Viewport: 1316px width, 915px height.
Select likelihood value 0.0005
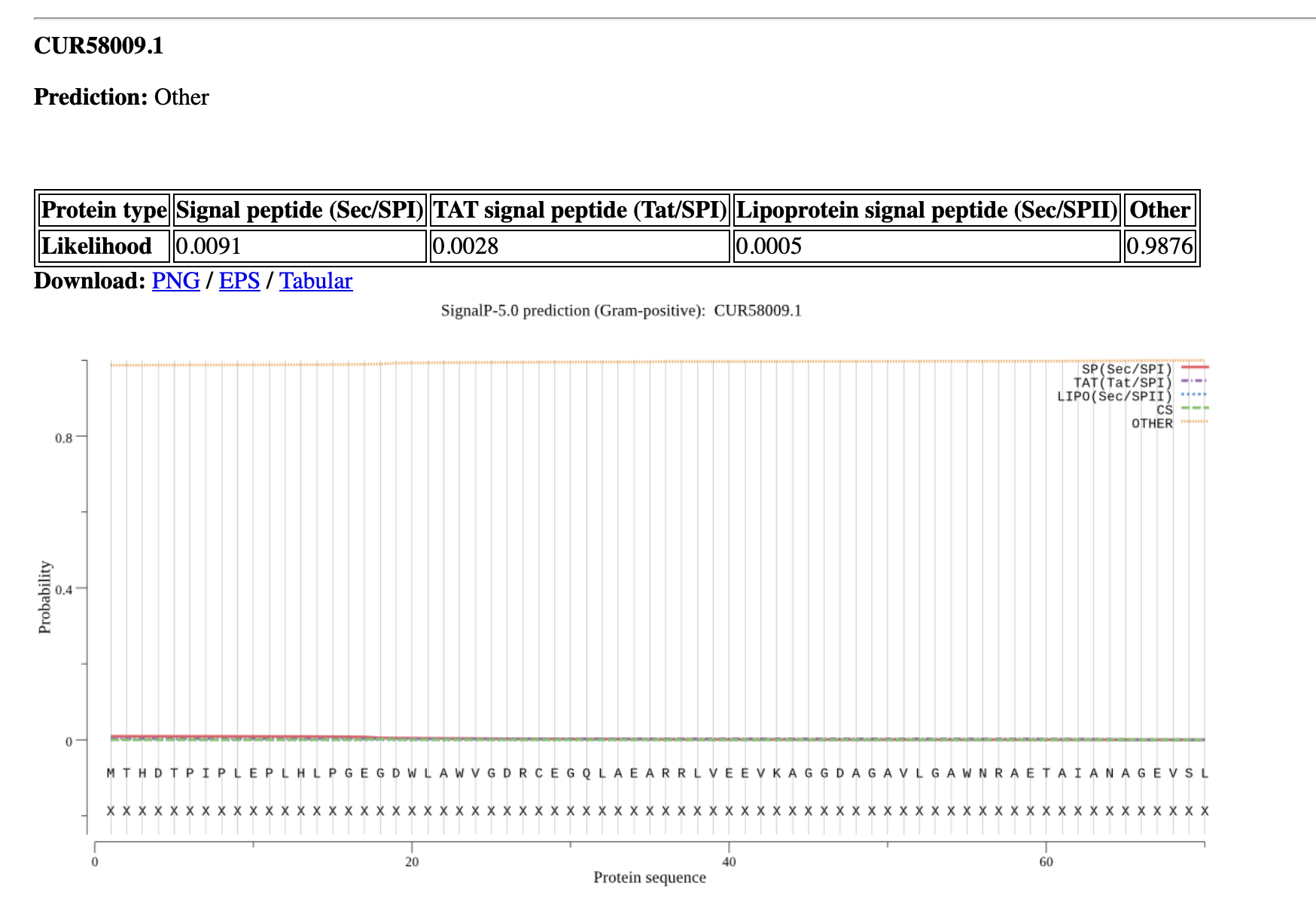(769, 246)
